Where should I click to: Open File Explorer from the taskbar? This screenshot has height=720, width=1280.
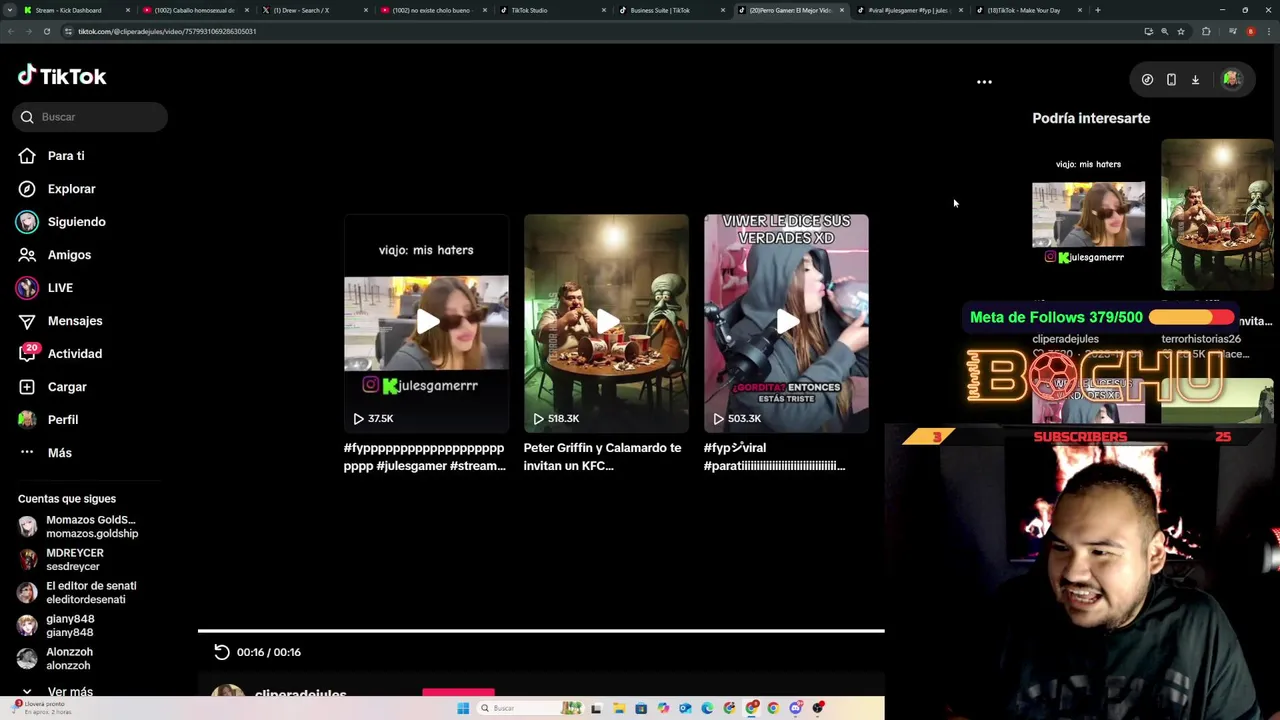tap(619, 708)
